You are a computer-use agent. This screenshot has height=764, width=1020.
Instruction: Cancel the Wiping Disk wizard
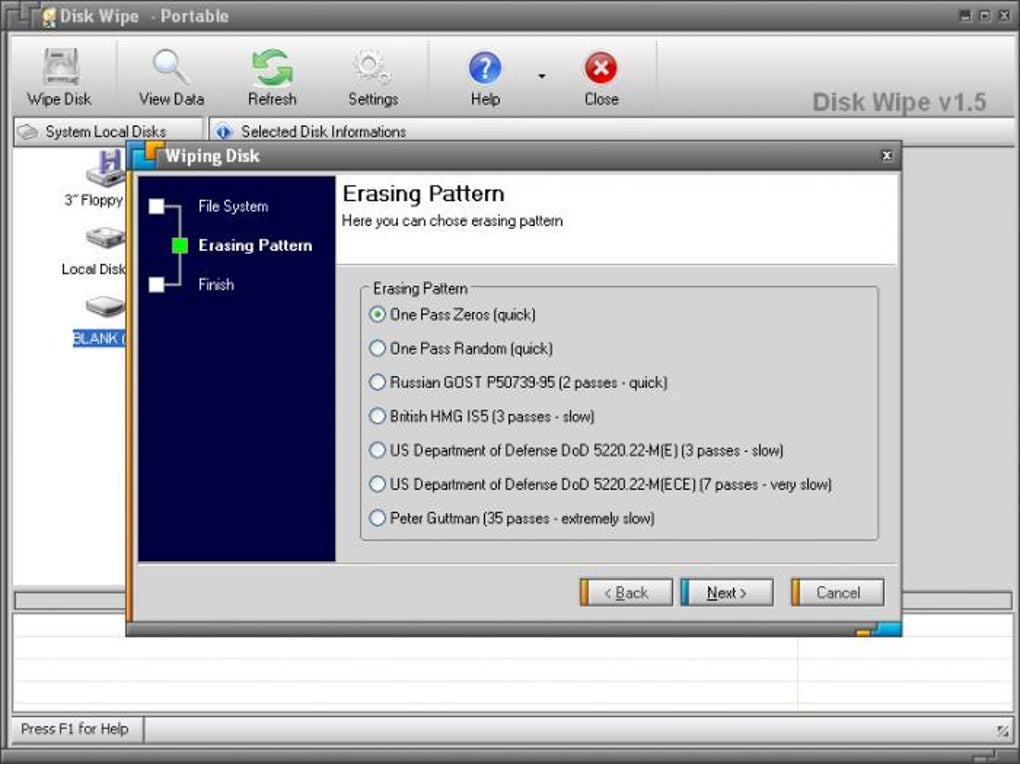pos(837,592)
